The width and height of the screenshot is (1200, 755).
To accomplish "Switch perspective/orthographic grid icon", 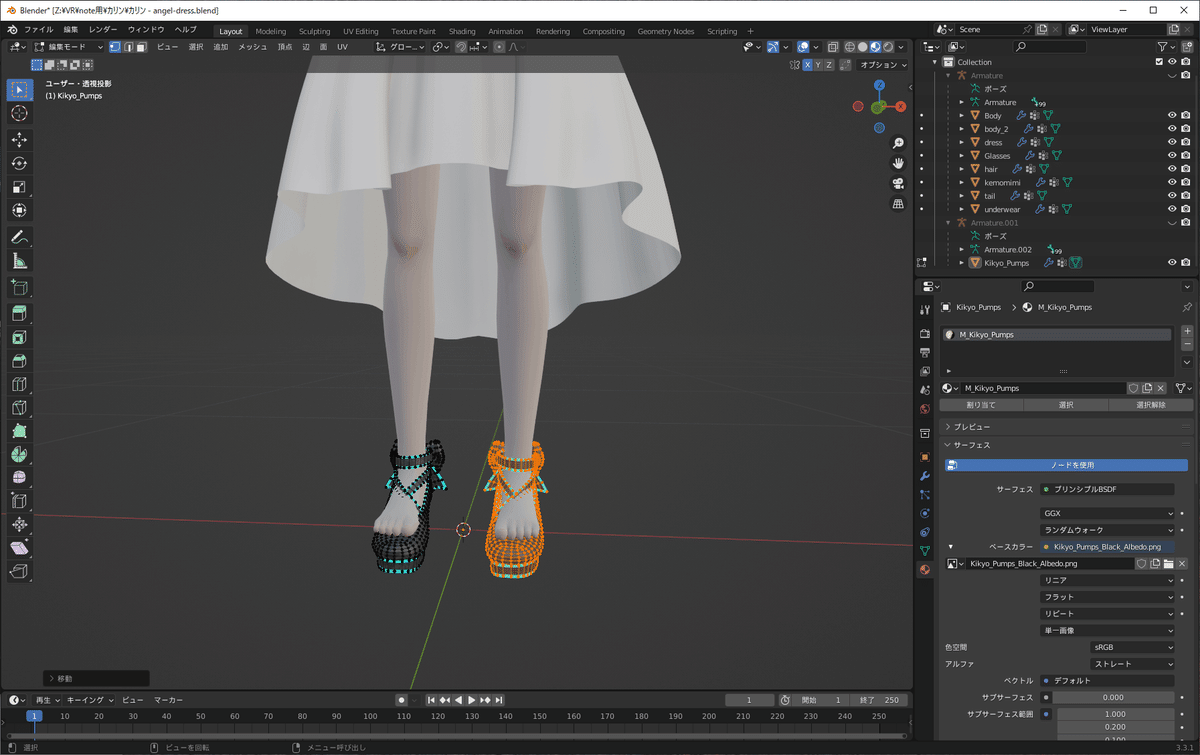I will point(898,203).
